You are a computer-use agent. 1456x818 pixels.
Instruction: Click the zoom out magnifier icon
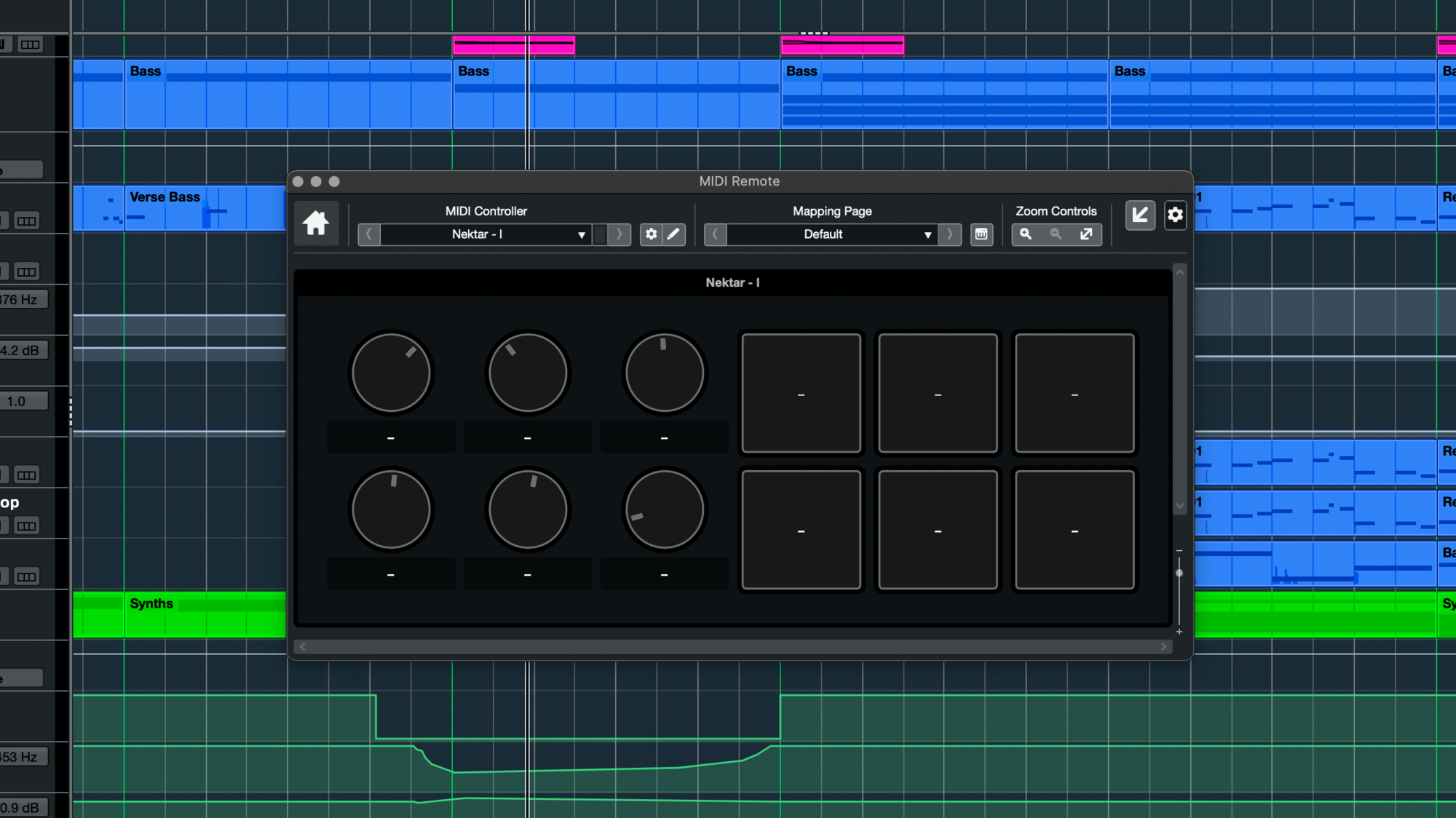coord(1056,234)
